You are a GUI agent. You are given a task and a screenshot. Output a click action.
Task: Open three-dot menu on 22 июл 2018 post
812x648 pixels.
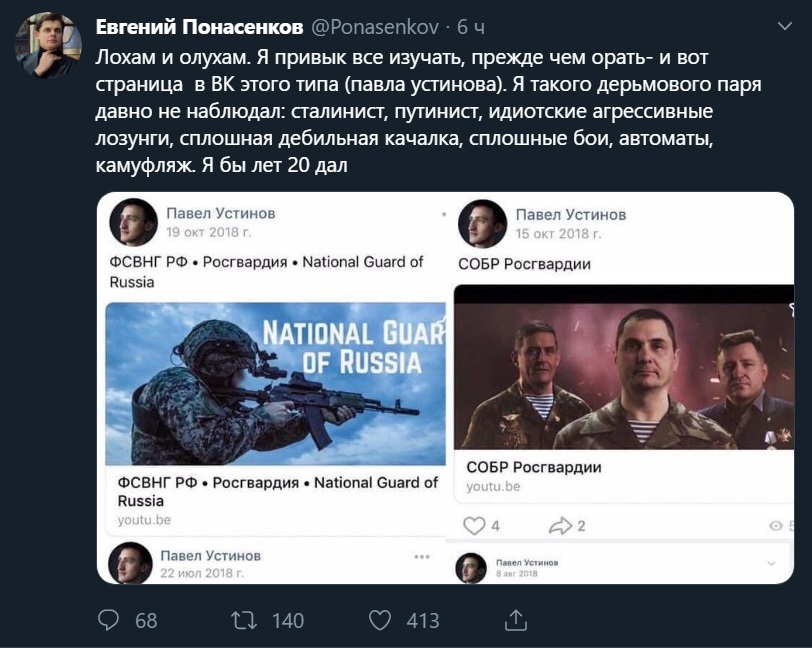coord(421,556)
